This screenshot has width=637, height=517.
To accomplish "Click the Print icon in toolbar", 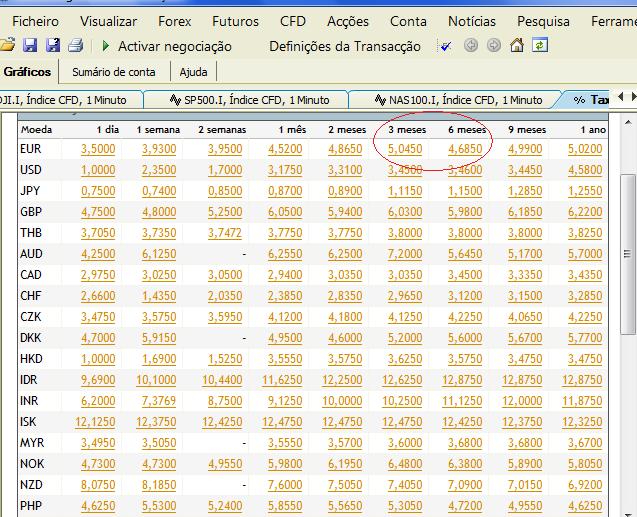I will 76,45.
